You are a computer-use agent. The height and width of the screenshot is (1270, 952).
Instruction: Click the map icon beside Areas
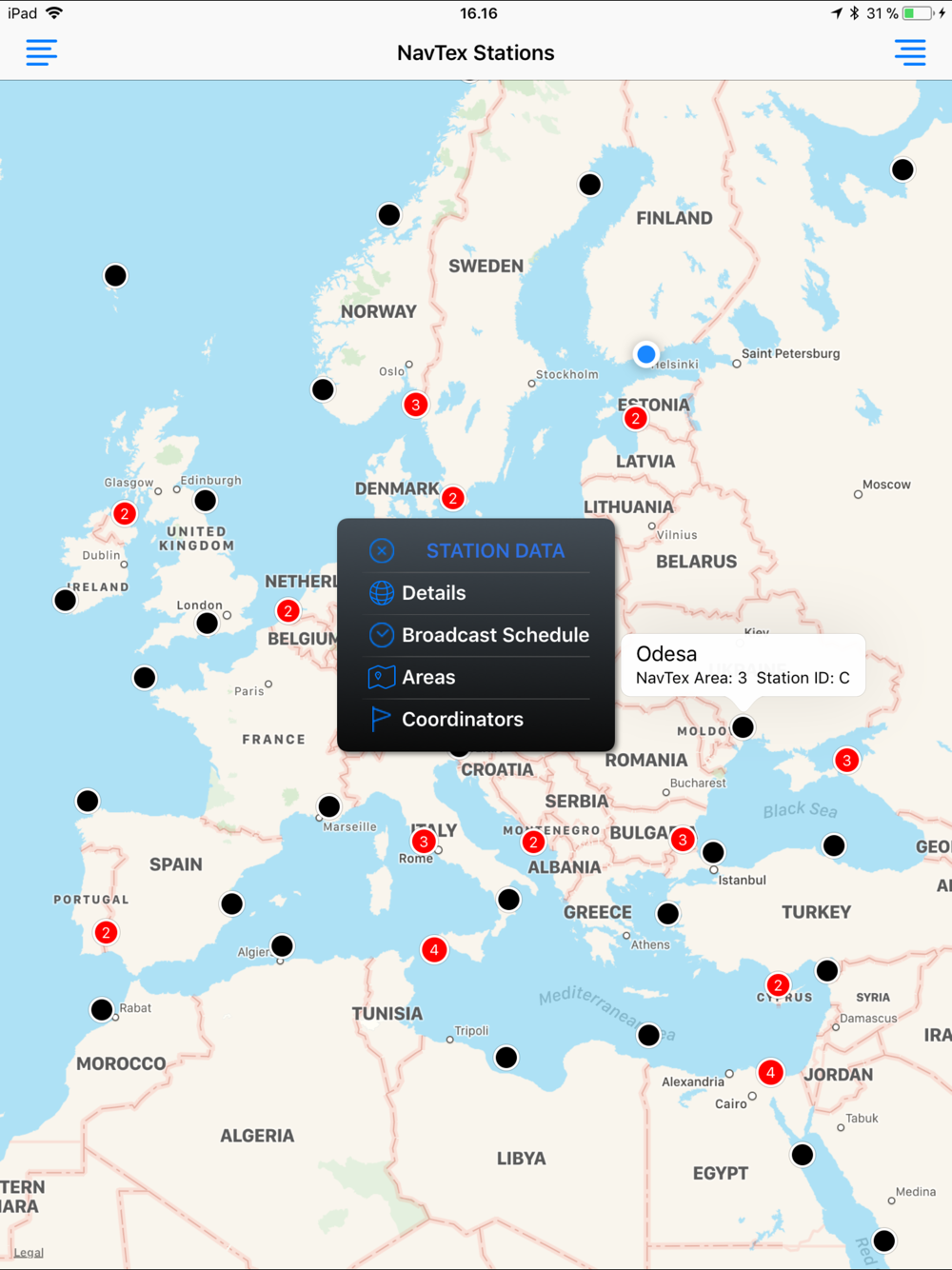pos(382,677)
